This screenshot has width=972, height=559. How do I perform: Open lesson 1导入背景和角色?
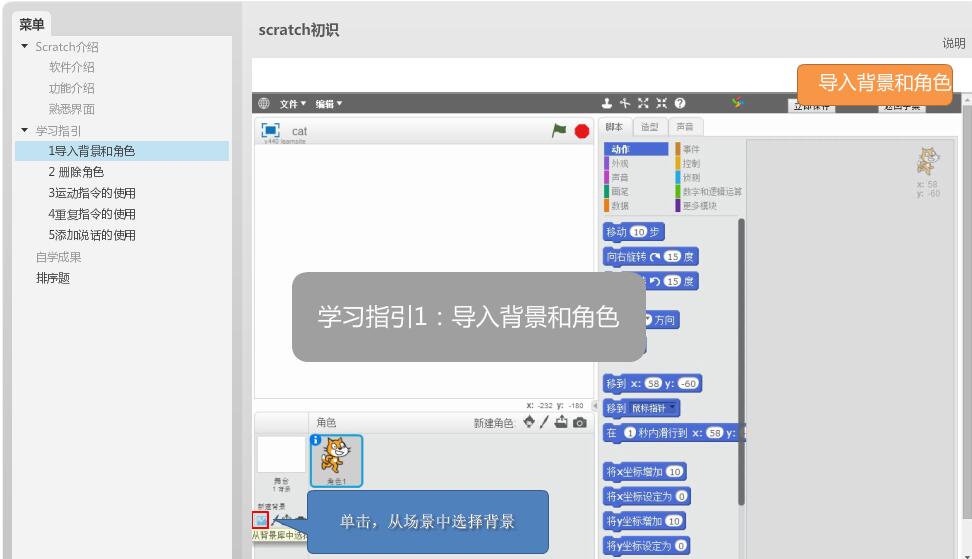(122, 151)
